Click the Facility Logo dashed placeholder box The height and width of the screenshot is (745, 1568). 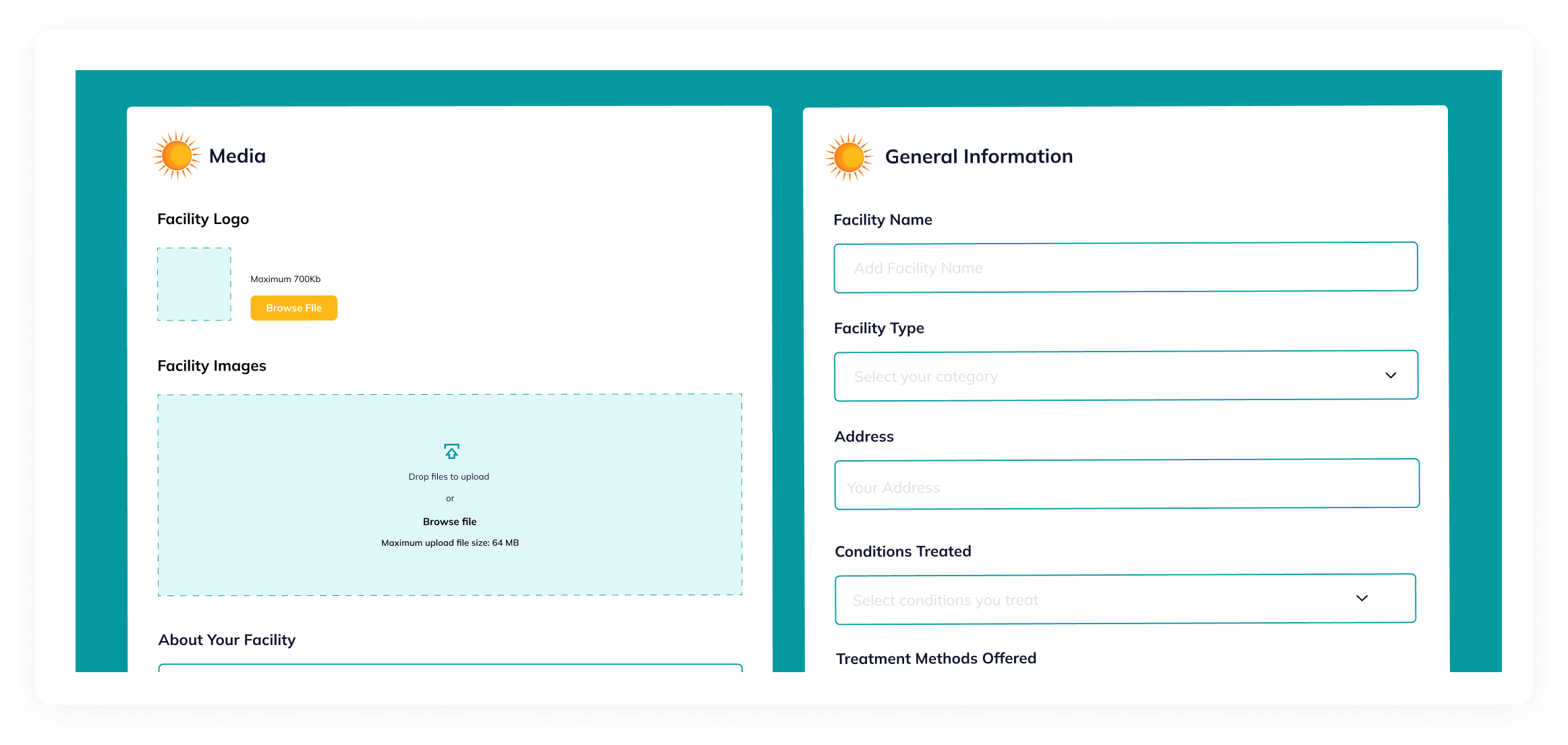pyautogui.click(x=194, y=284)
